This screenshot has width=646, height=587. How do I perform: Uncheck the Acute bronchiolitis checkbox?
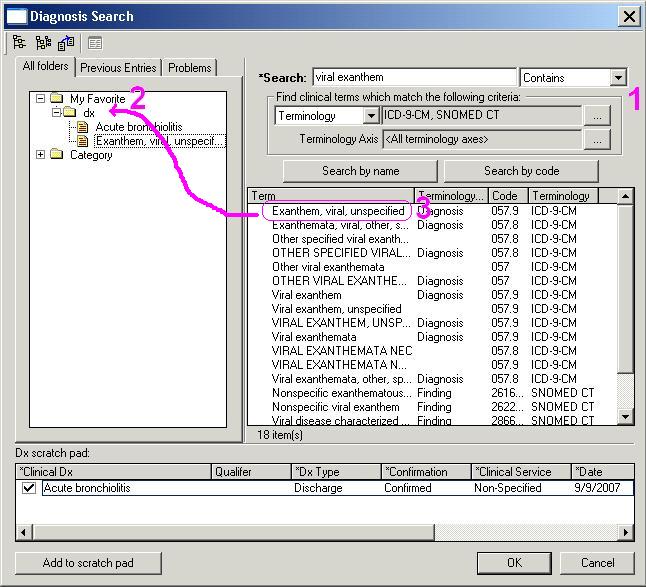(x=29, y=488)
